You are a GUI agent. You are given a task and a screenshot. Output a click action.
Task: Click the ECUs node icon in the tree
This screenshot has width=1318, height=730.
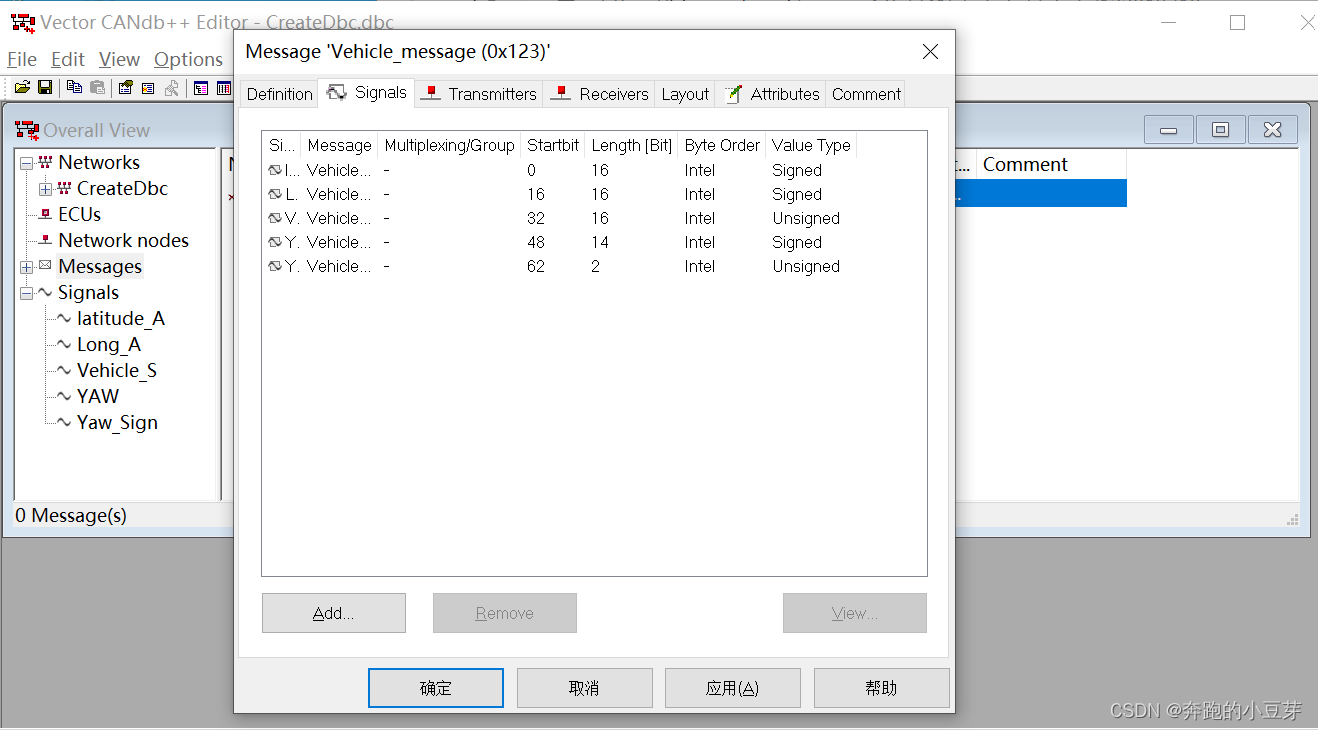click(x=45, y=214)
